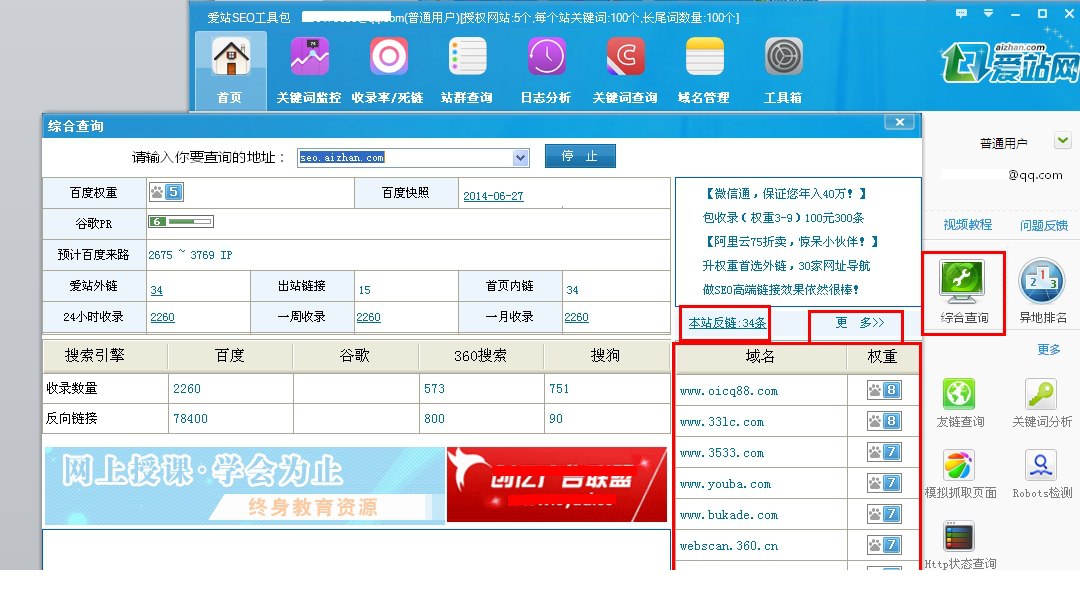Open 爱站外链 value 34 link
This screenshot has width=1080, height=592.
156,290
